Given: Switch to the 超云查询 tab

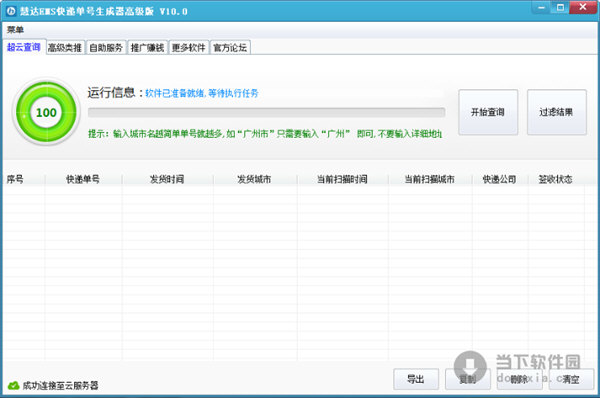Looking at the screenshot, I should tap(24, 47).
